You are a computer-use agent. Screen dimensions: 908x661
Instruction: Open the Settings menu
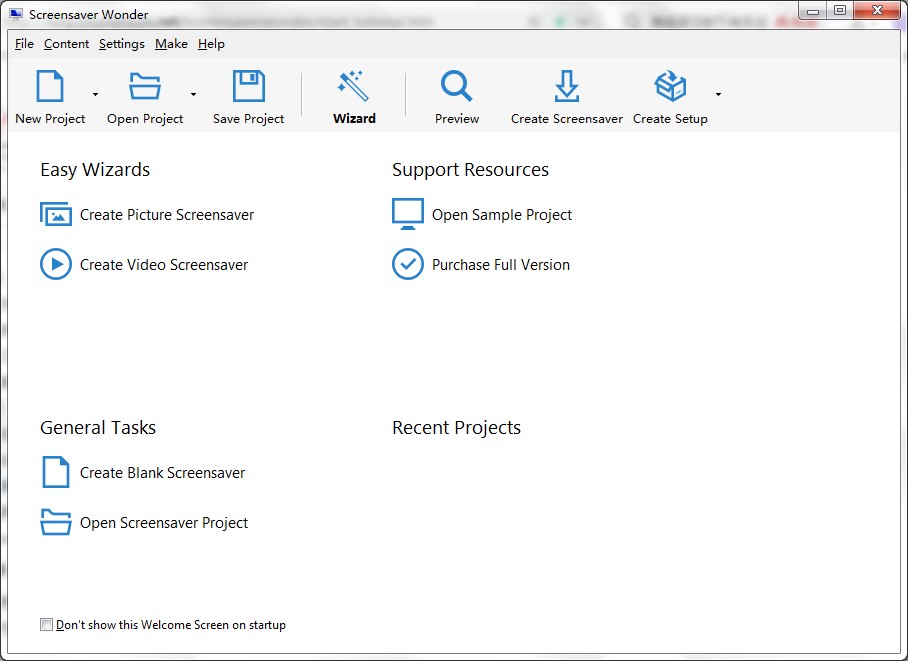tap(122, 44)
